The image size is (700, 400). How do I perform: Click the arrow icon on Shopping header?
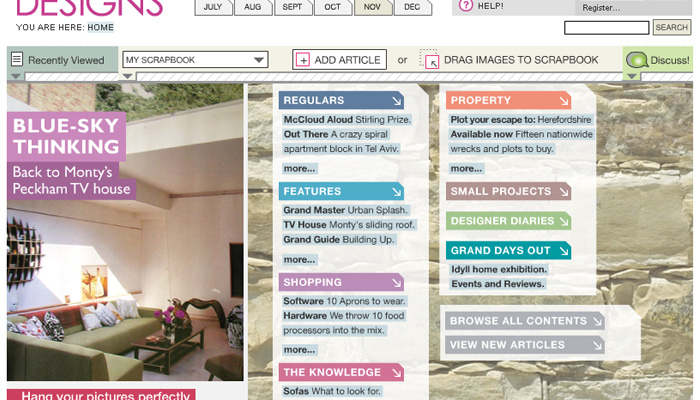coord(396,283)
